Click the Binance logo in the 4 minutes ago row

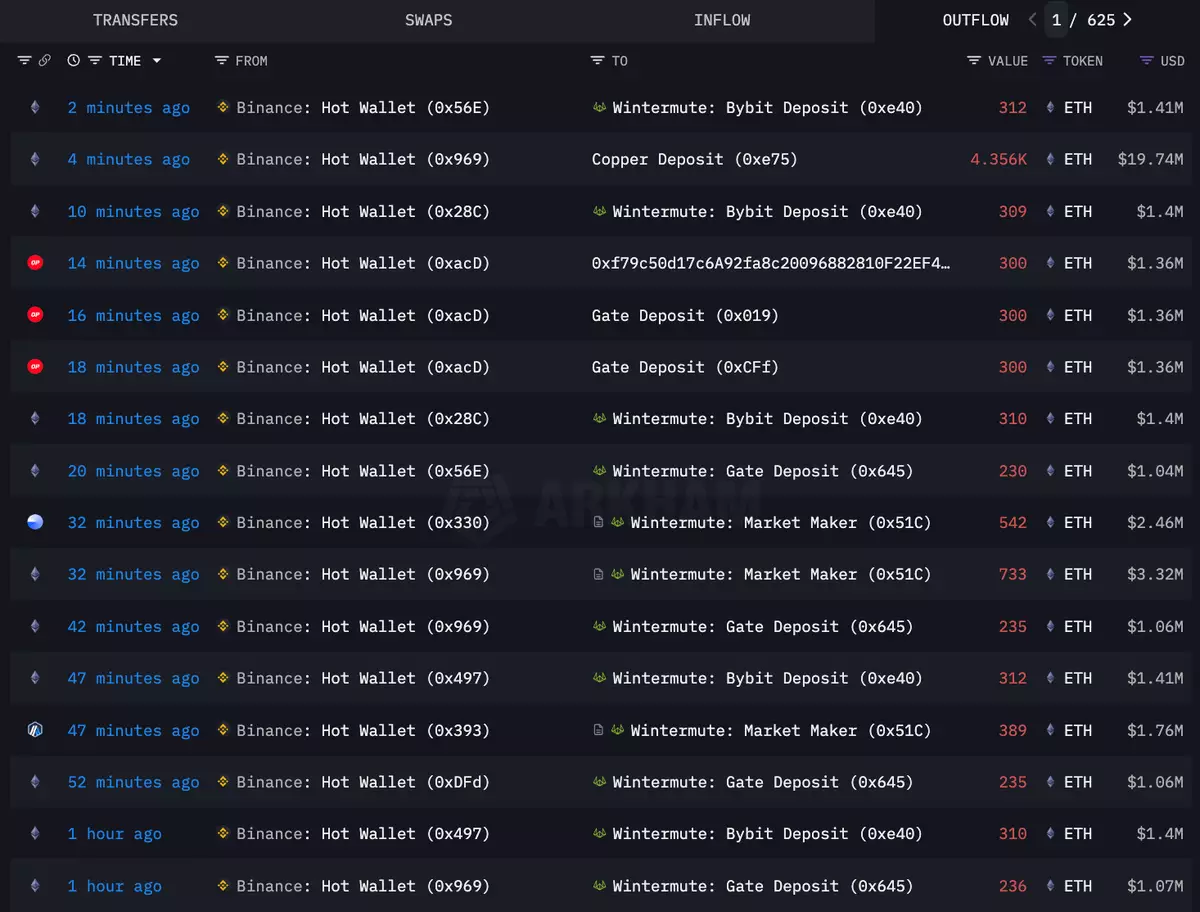(224, 159)
